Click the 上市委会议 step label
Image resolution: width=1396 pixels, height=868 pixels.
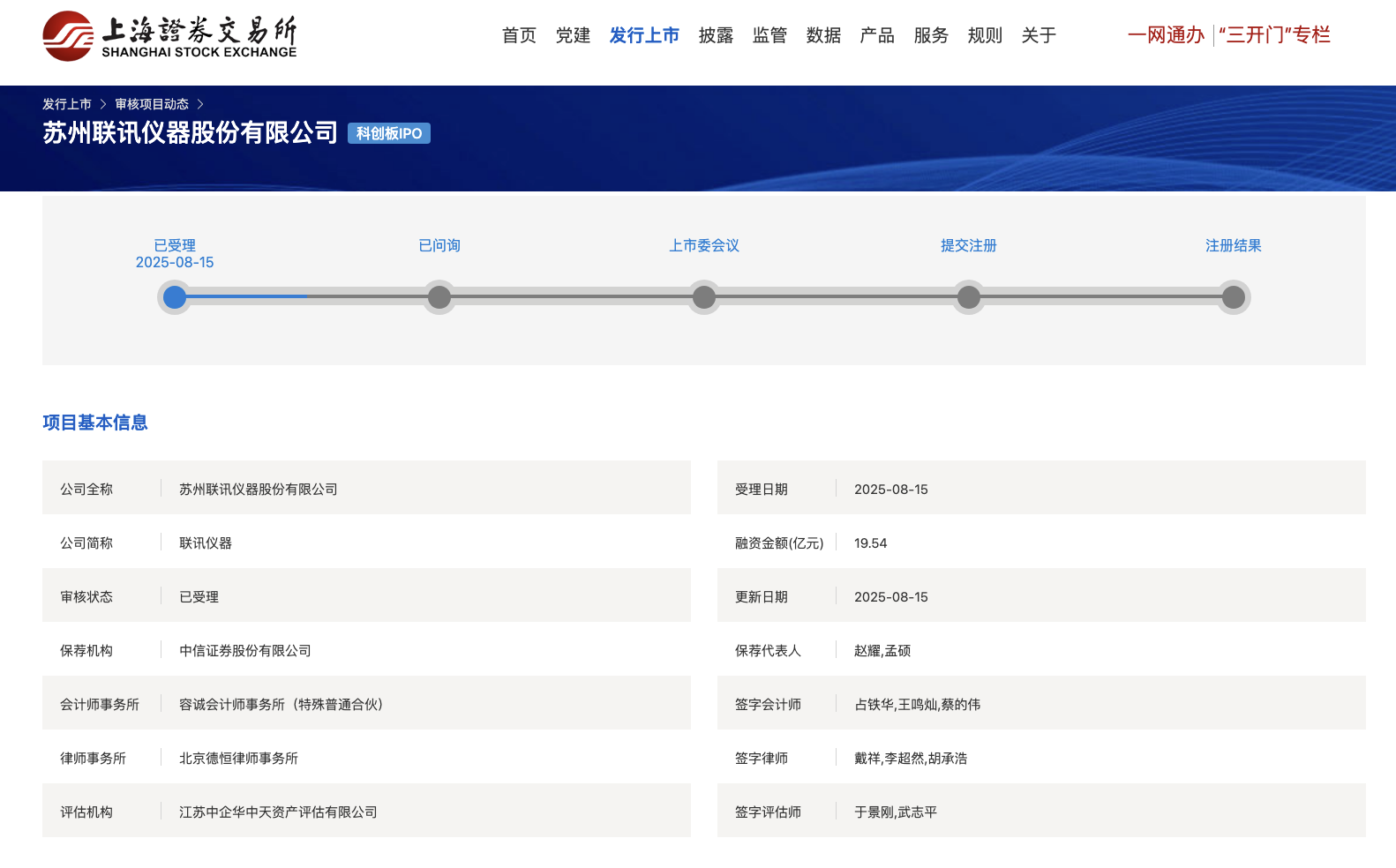[704, 245]
